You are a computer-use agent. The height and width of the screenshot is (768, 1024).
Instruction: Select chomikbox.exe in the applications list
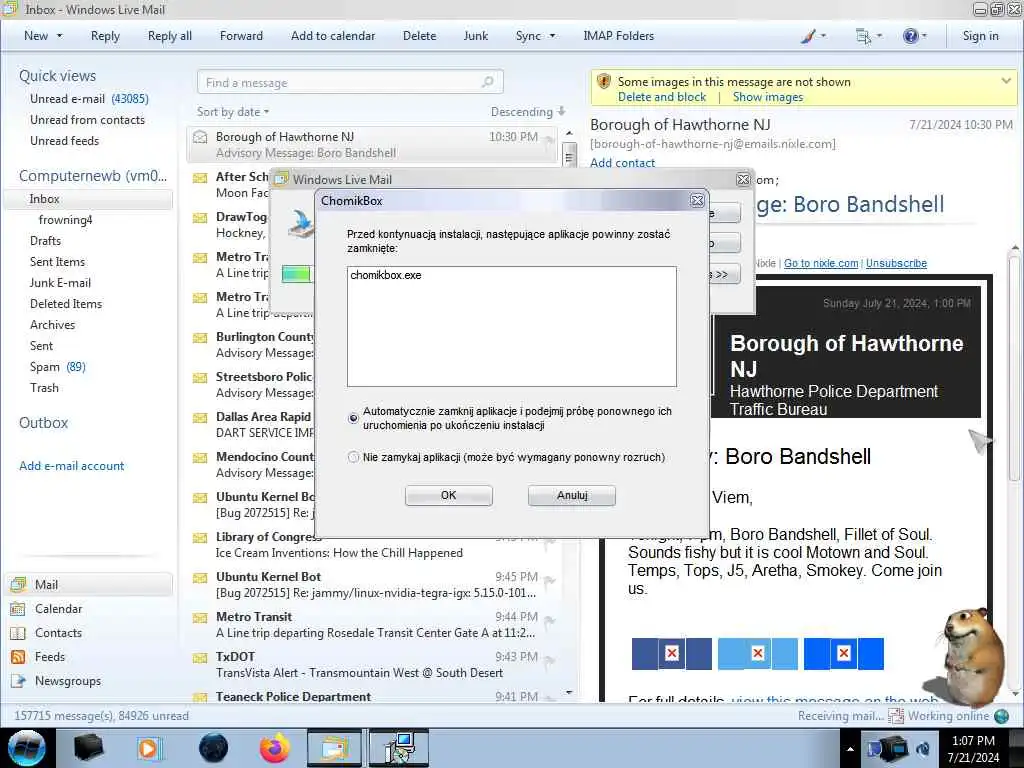(385, 276)
